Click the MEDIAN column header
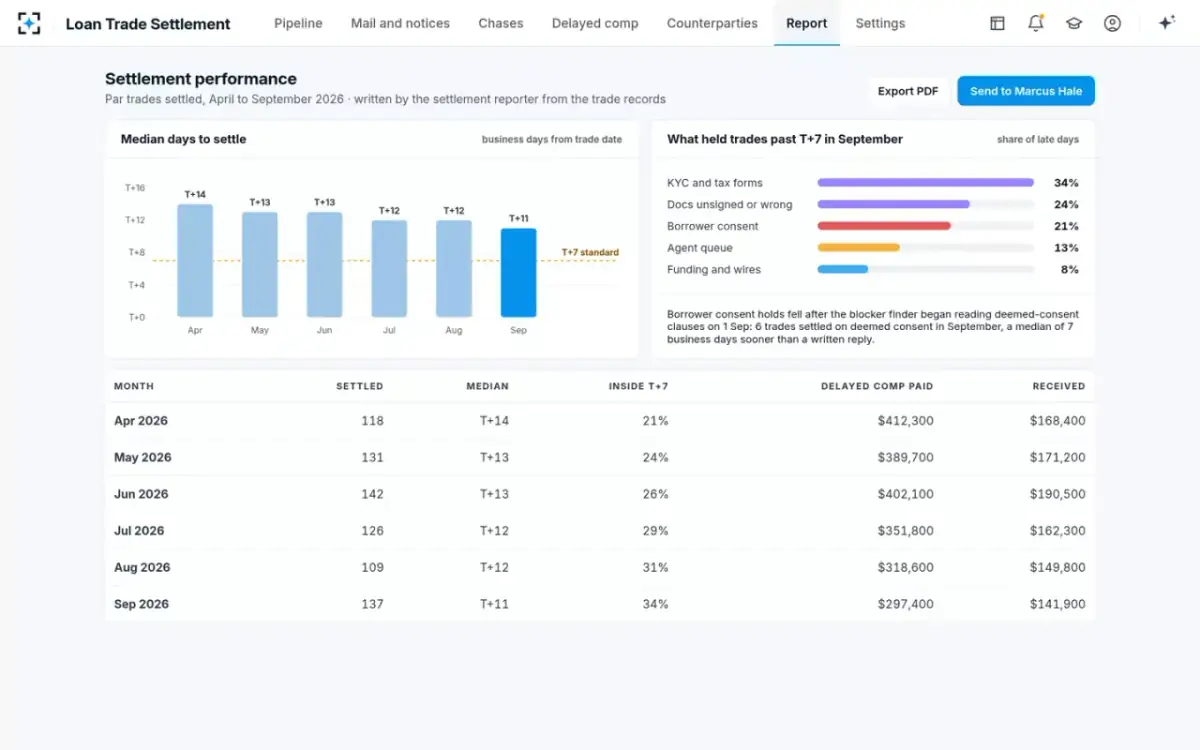 tap(488, 386)
